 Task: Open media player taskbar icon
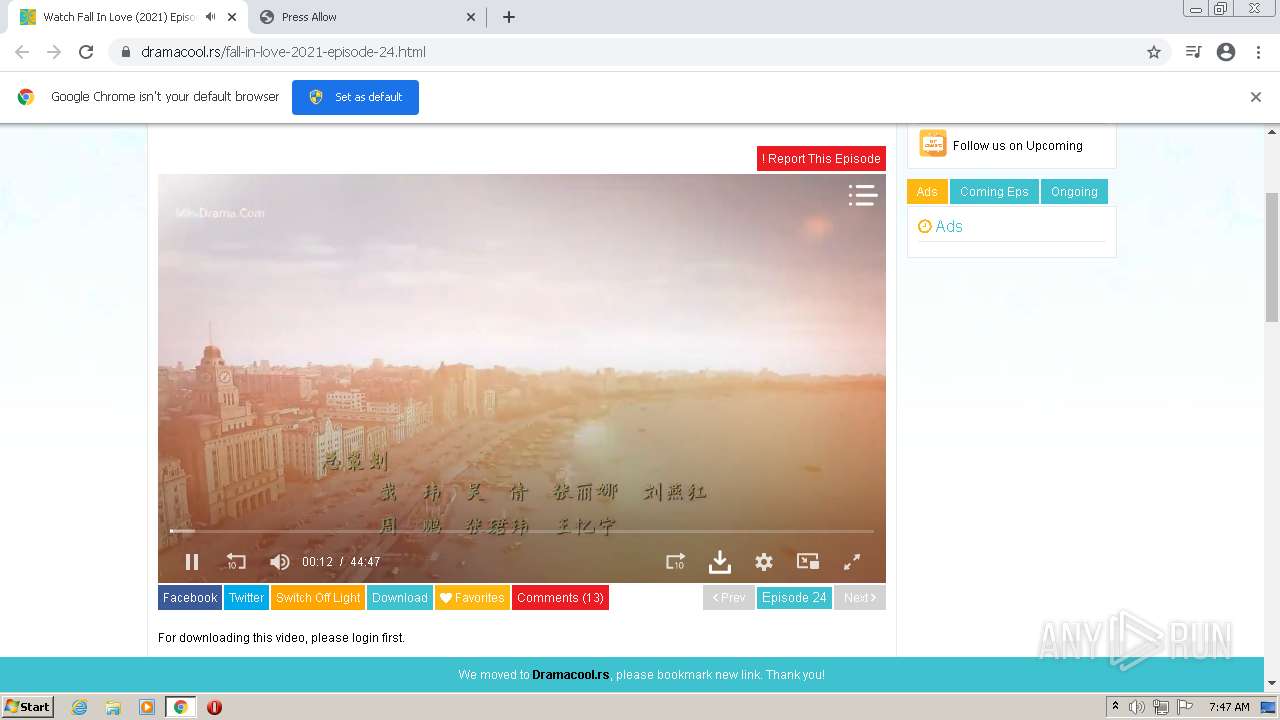click(x=147, y=707)
